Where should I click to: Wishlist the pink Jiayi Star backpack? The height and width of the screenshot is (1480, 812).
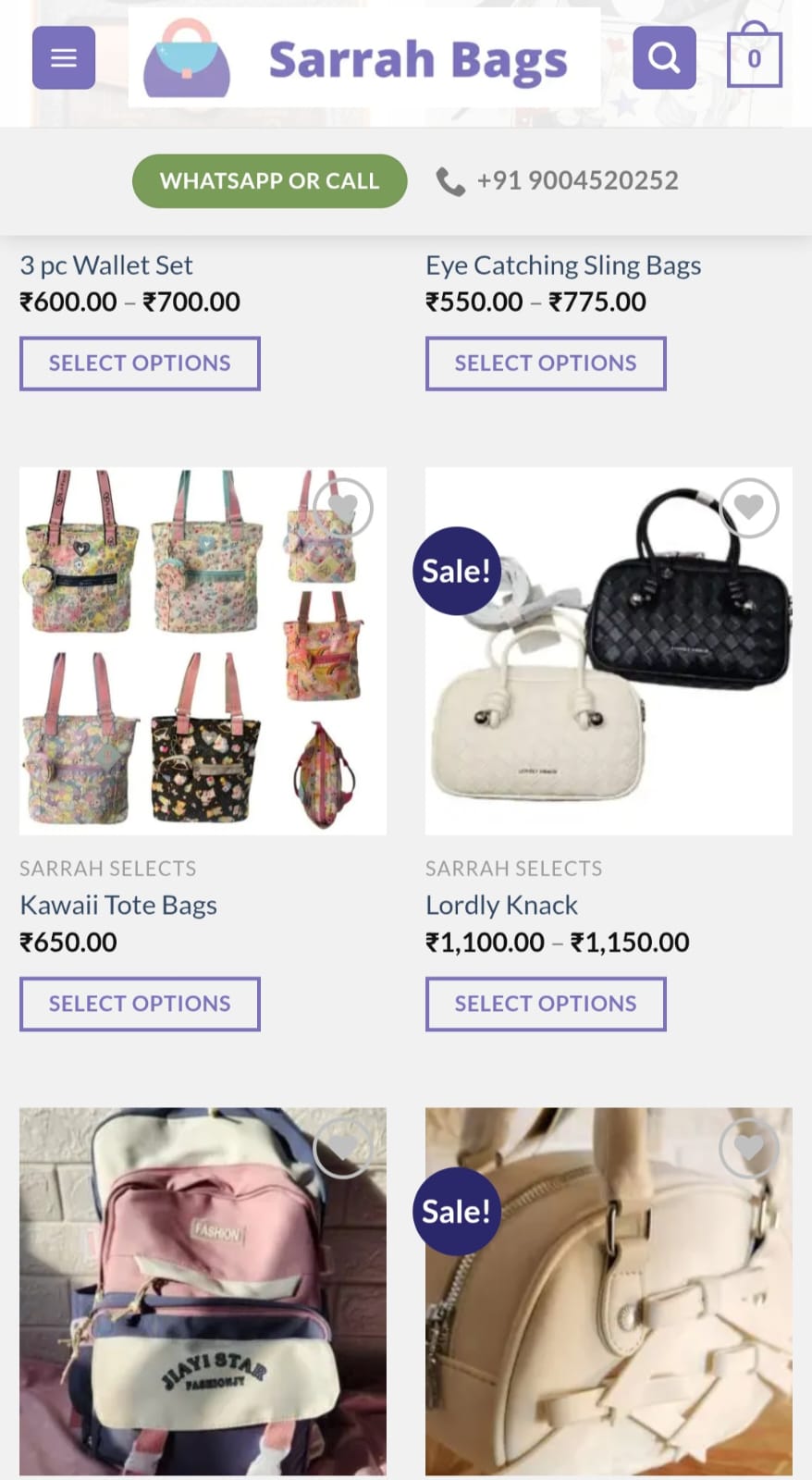(x=343, y=1148)
